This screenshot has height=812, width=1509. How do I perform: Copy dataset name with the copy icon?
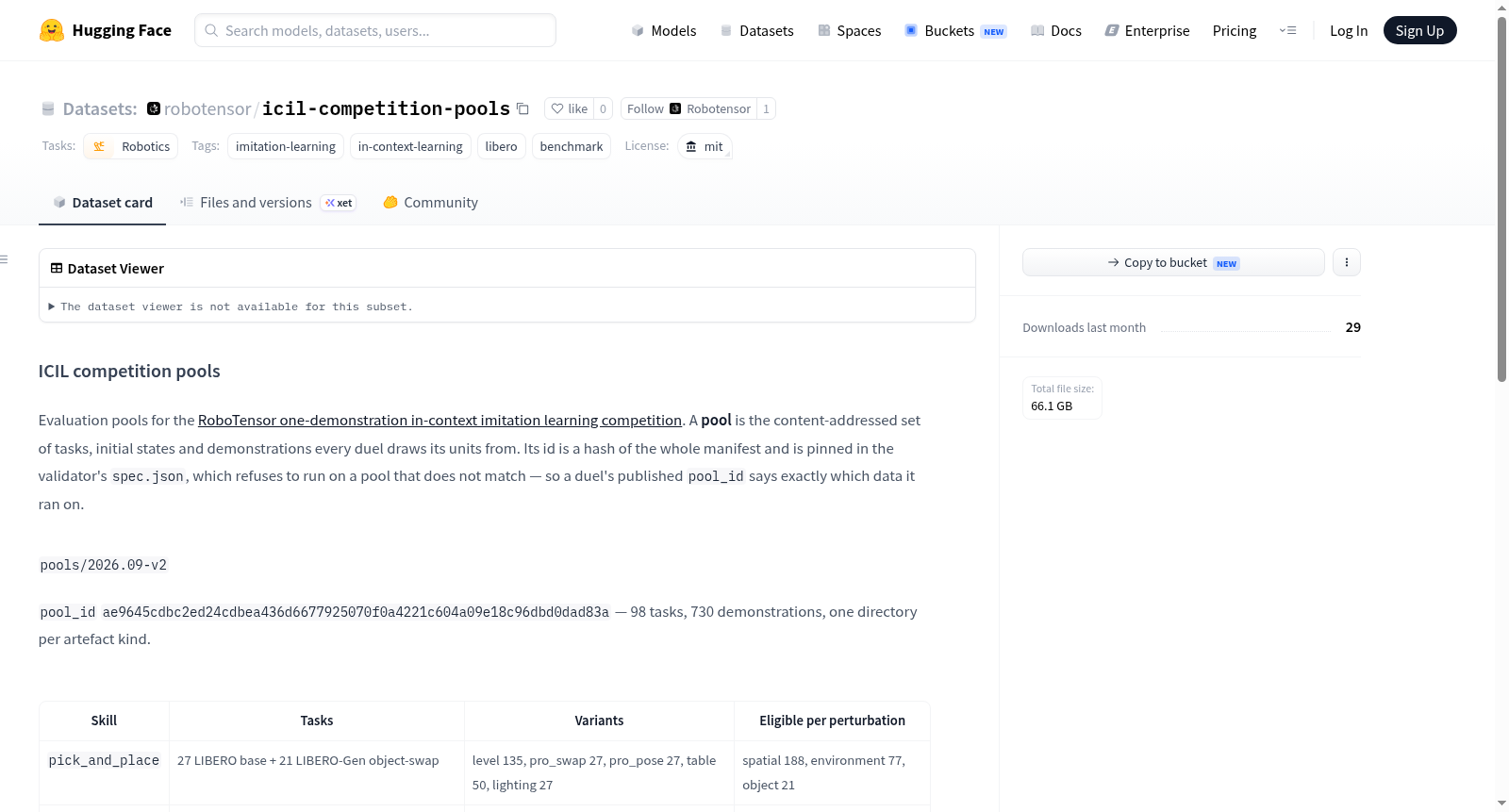[x=522, y=108]
